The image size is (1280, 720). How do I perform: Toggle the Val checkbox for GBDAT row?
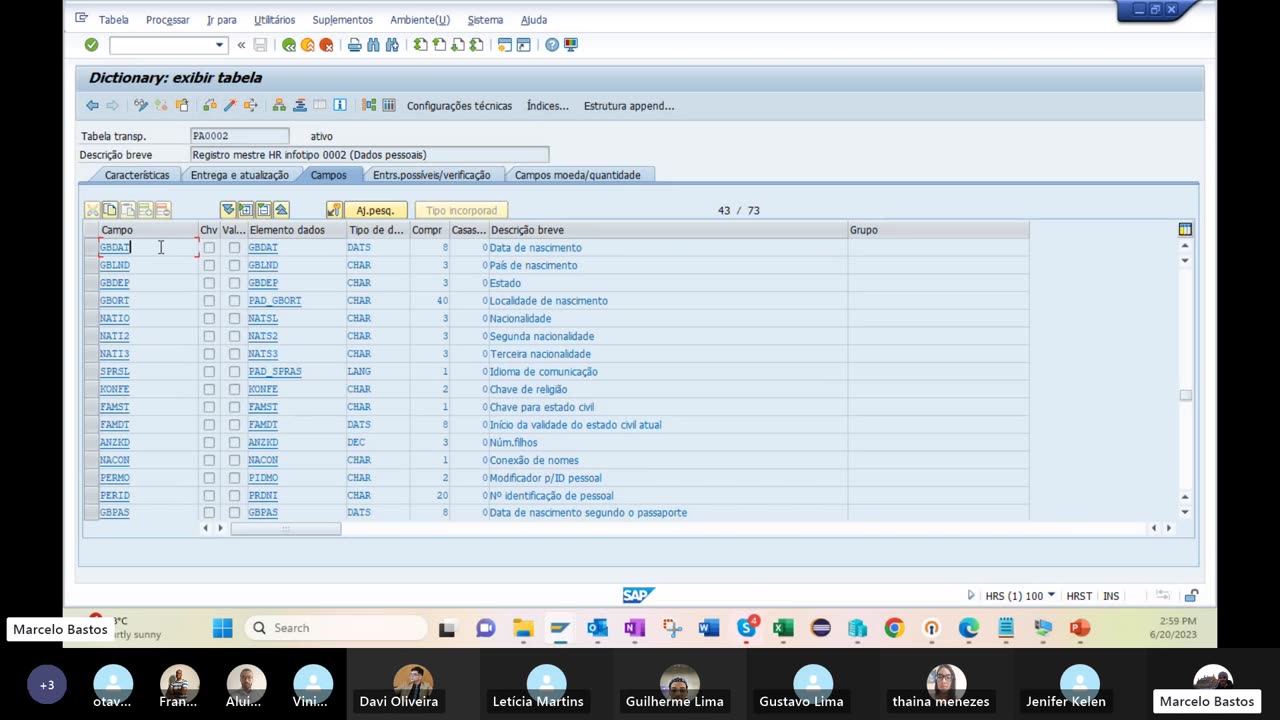[x=234, y=248]
